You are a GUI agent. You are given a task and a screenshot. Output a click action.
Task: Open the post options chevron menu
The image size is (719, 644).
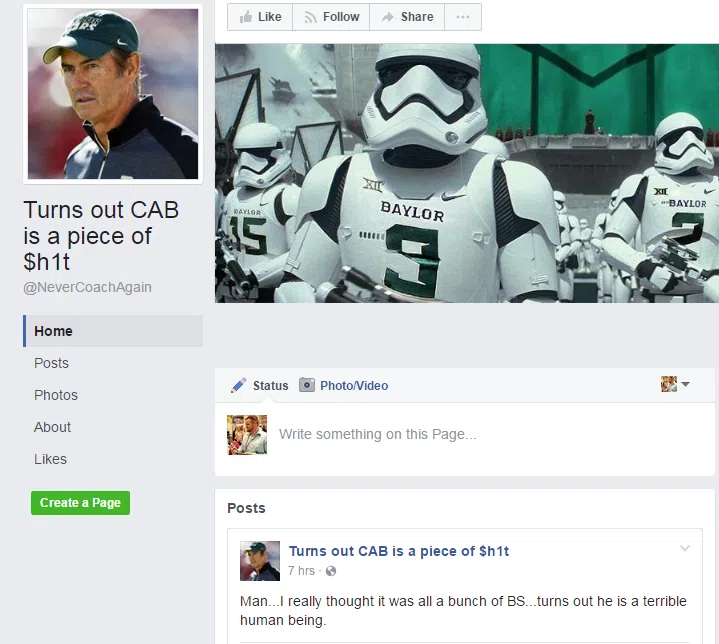685,548
